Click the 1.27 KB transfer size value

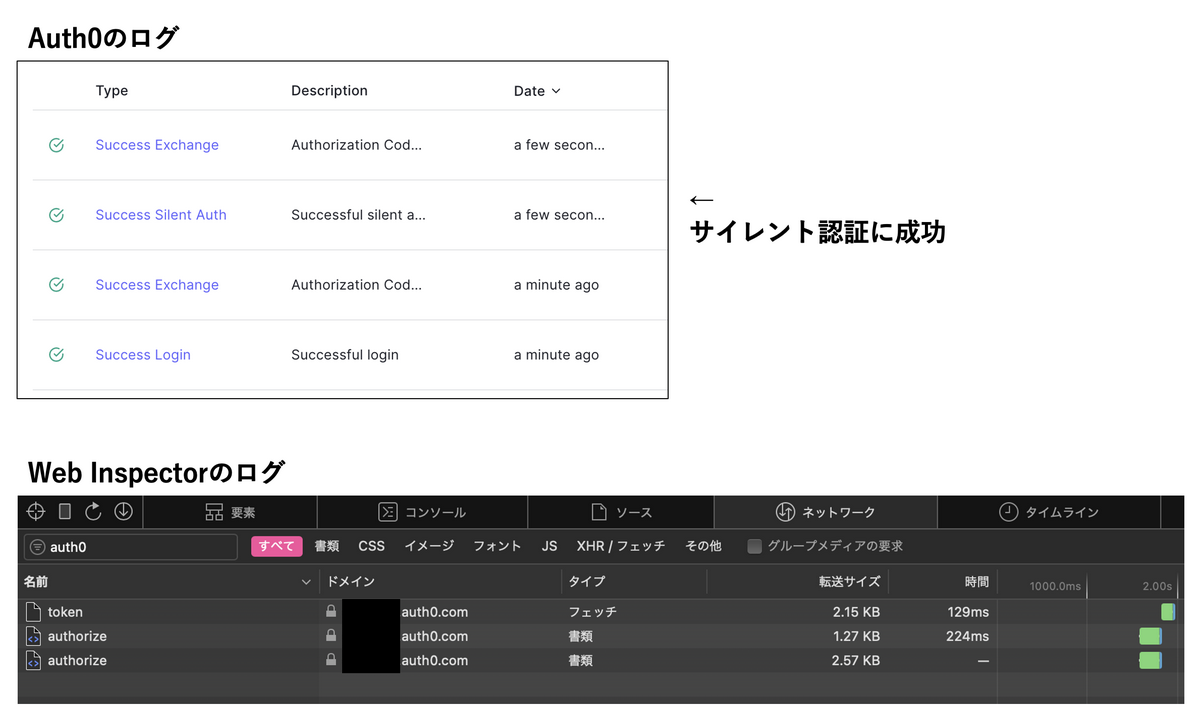pyautogui.click(x=856, y=636)
